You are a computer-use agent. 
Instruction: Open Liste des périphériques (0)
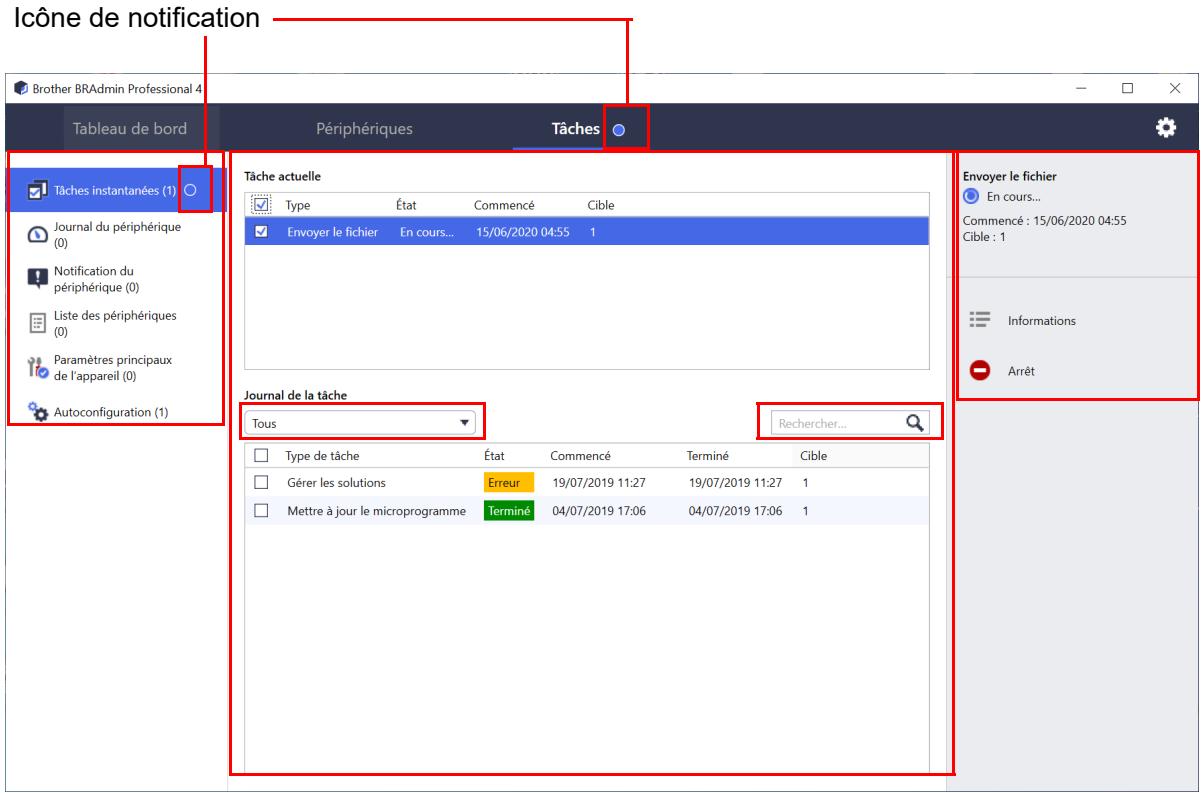[115, 323]
